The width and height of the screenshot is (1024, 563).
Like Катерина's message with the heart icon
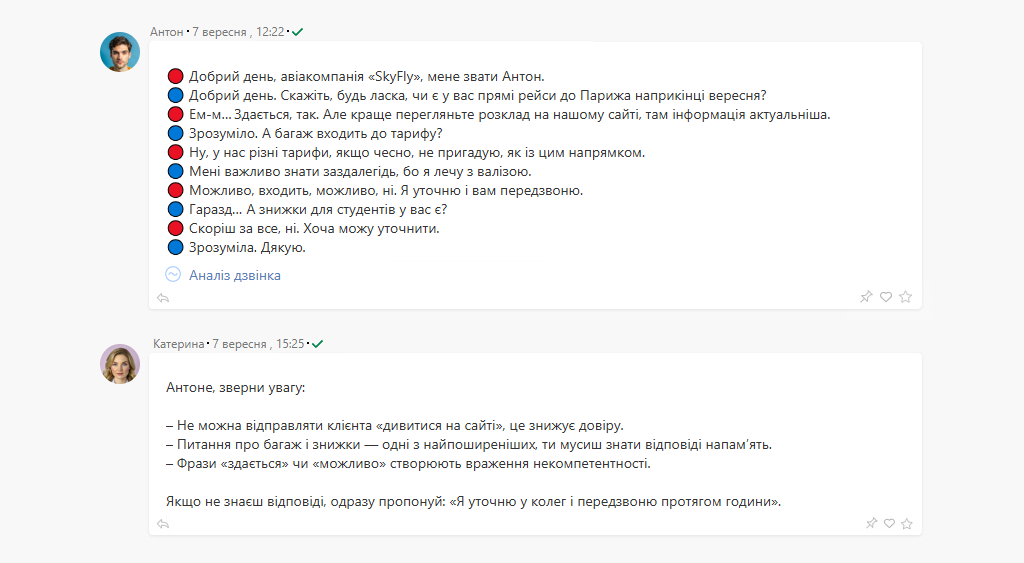coord(889,523)
